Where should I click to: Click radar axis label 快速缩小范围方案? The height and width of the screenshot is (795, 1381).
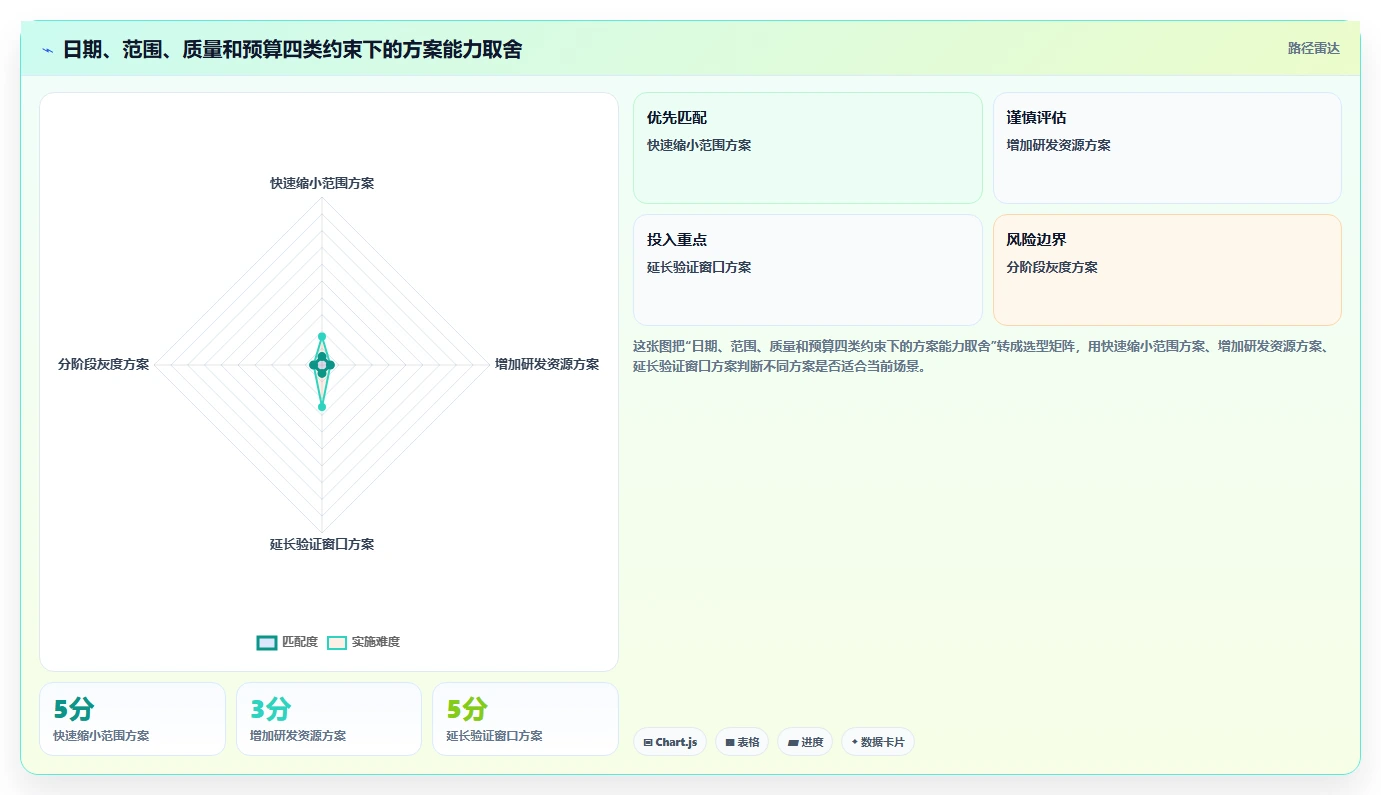click(322, 183)
